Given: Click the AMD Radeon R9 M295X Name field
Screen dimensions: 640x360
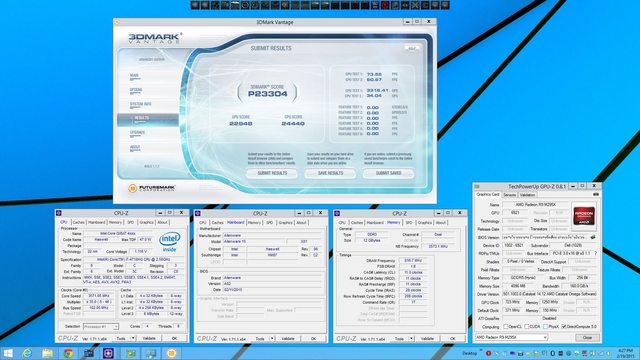Looking at the screenshot, I should [x=536, y=204].
